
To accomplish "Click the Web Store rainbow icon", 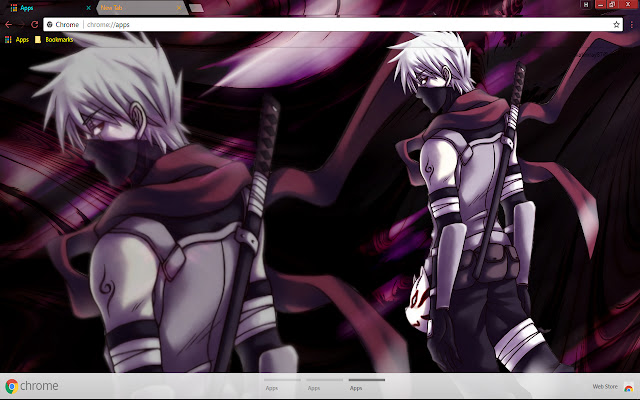I will point(629,387).
